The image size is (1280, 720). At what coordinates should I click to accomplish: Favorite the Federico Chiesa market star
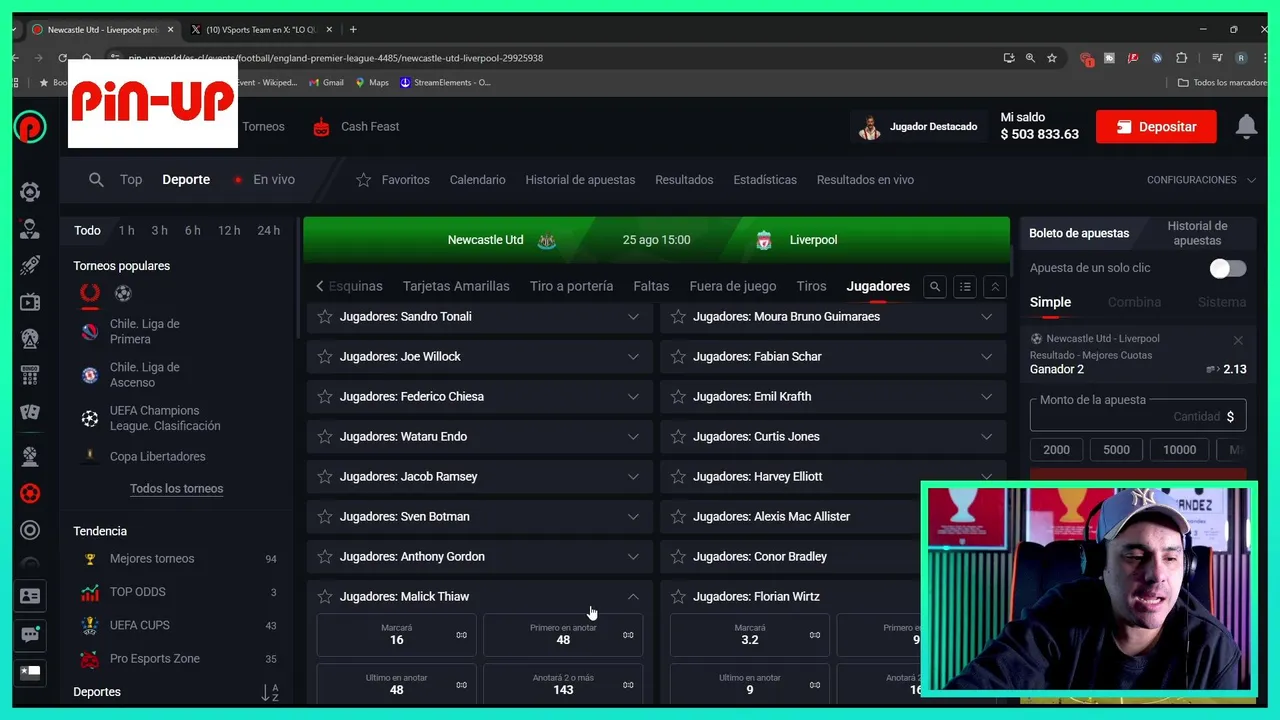[x=325, y=397]
